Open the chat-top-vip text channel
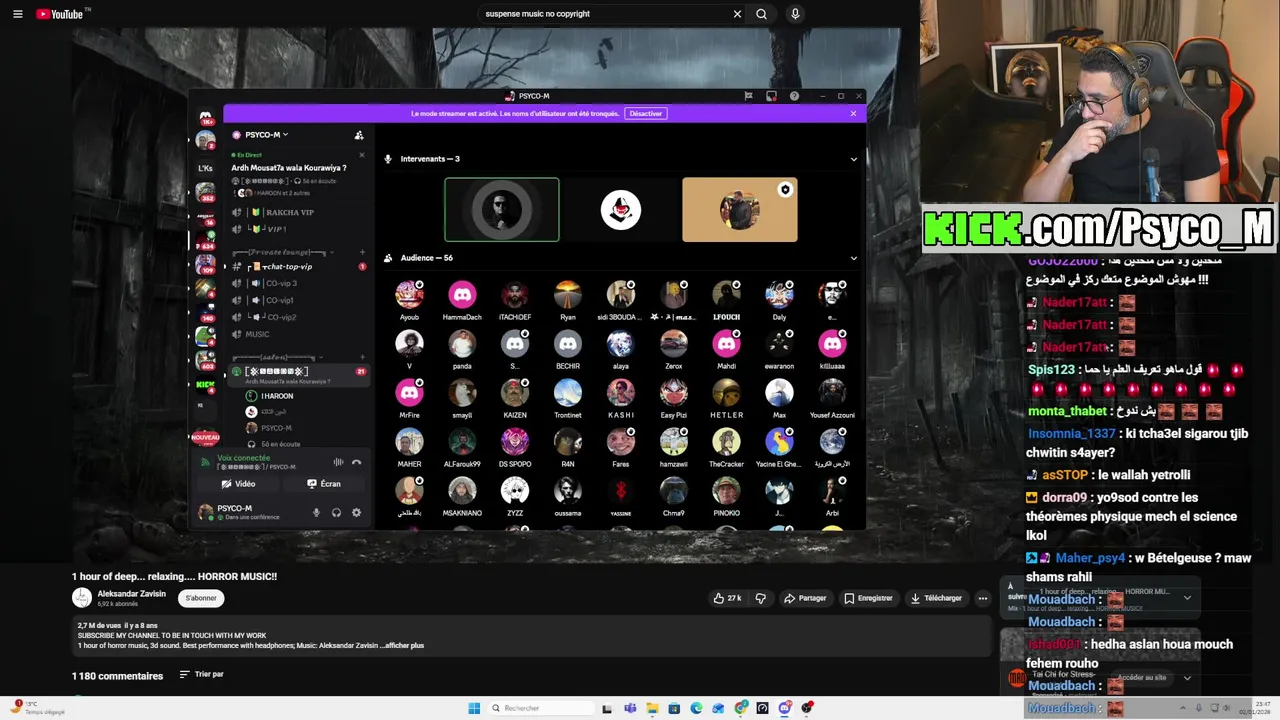 (300, 267)
